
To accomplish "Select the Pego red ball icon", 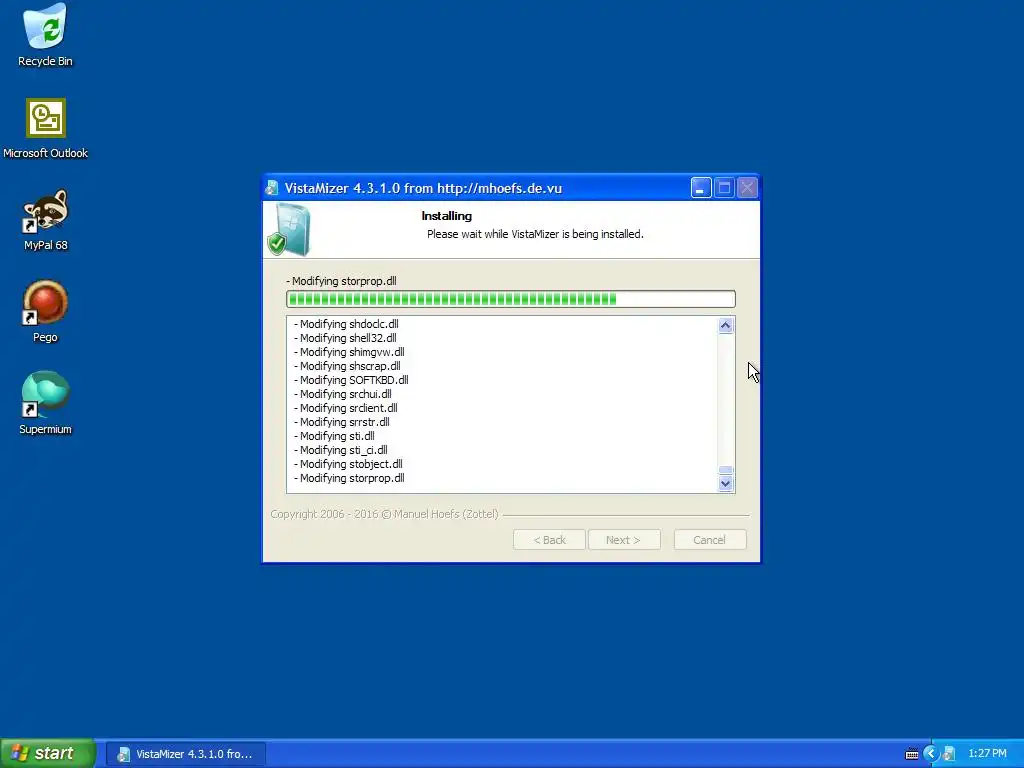I will [45, 312].
